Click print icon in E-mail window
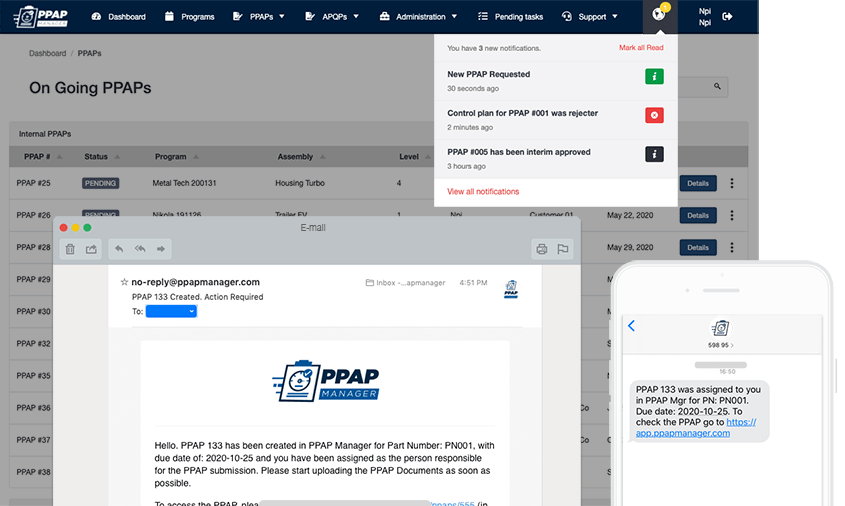The image size is (845, 506). point(542,249)
